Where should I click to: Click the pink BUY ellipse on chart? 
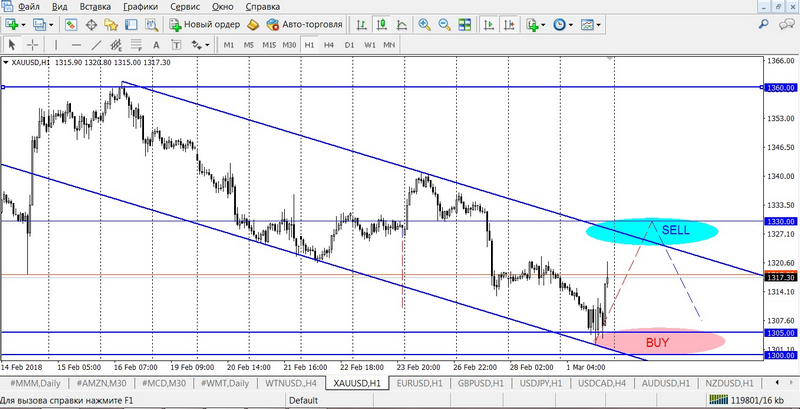click(659, 342)
